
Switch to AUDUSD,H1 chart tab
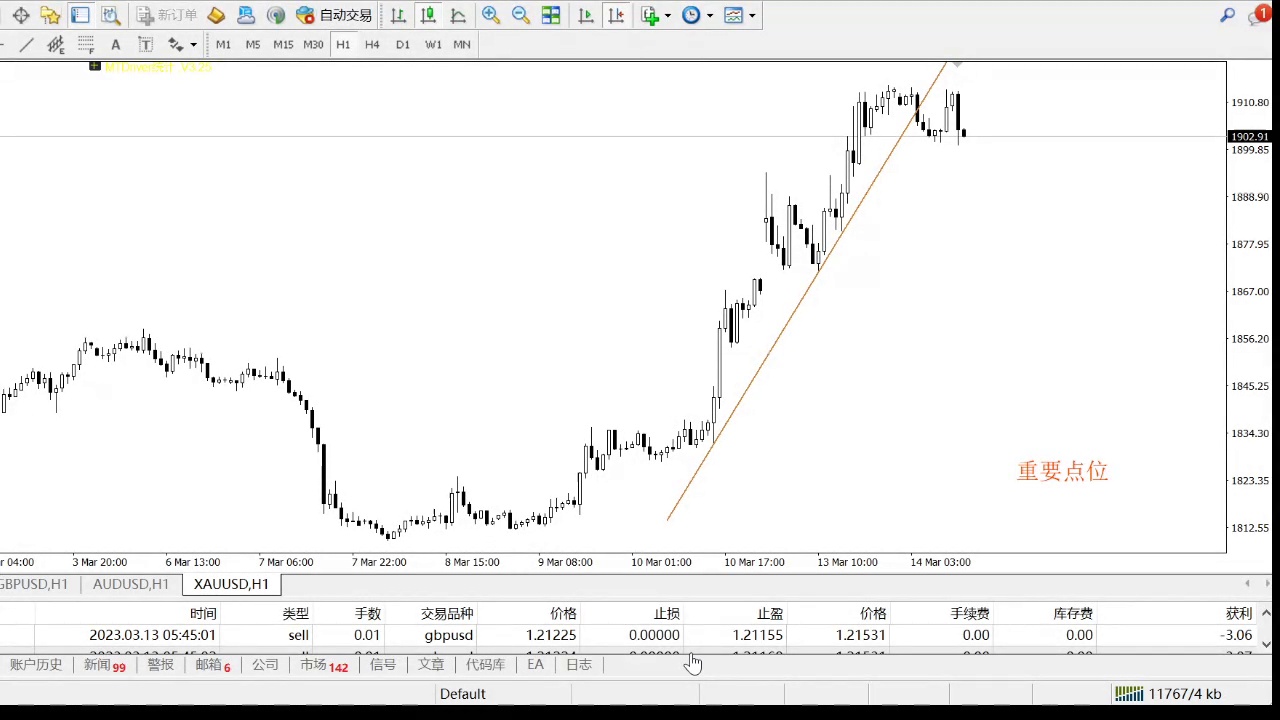[x=131, y=584]
